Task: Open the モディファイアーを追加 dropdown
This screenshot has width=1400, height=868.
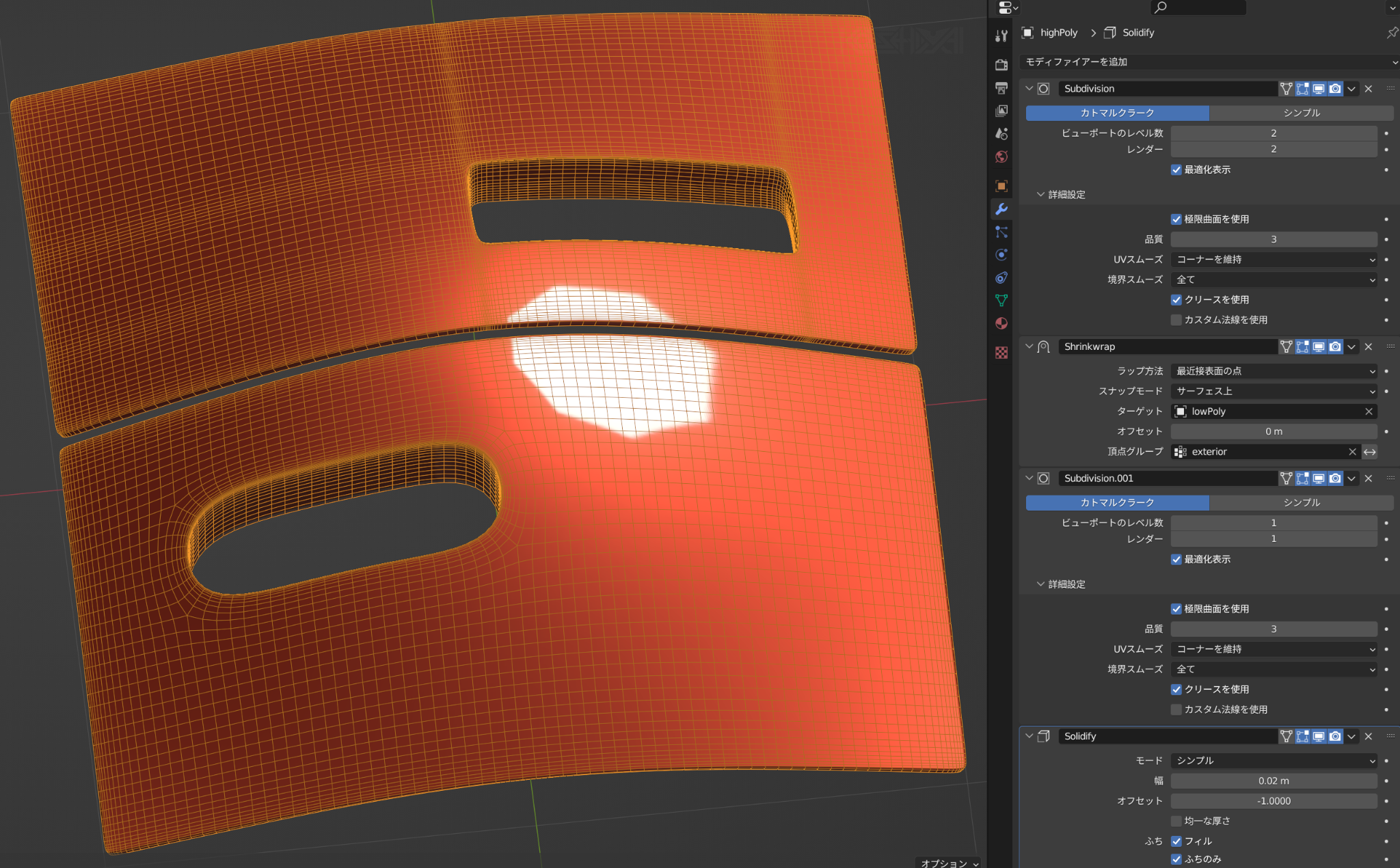Action: click(x=1209, y=62)
